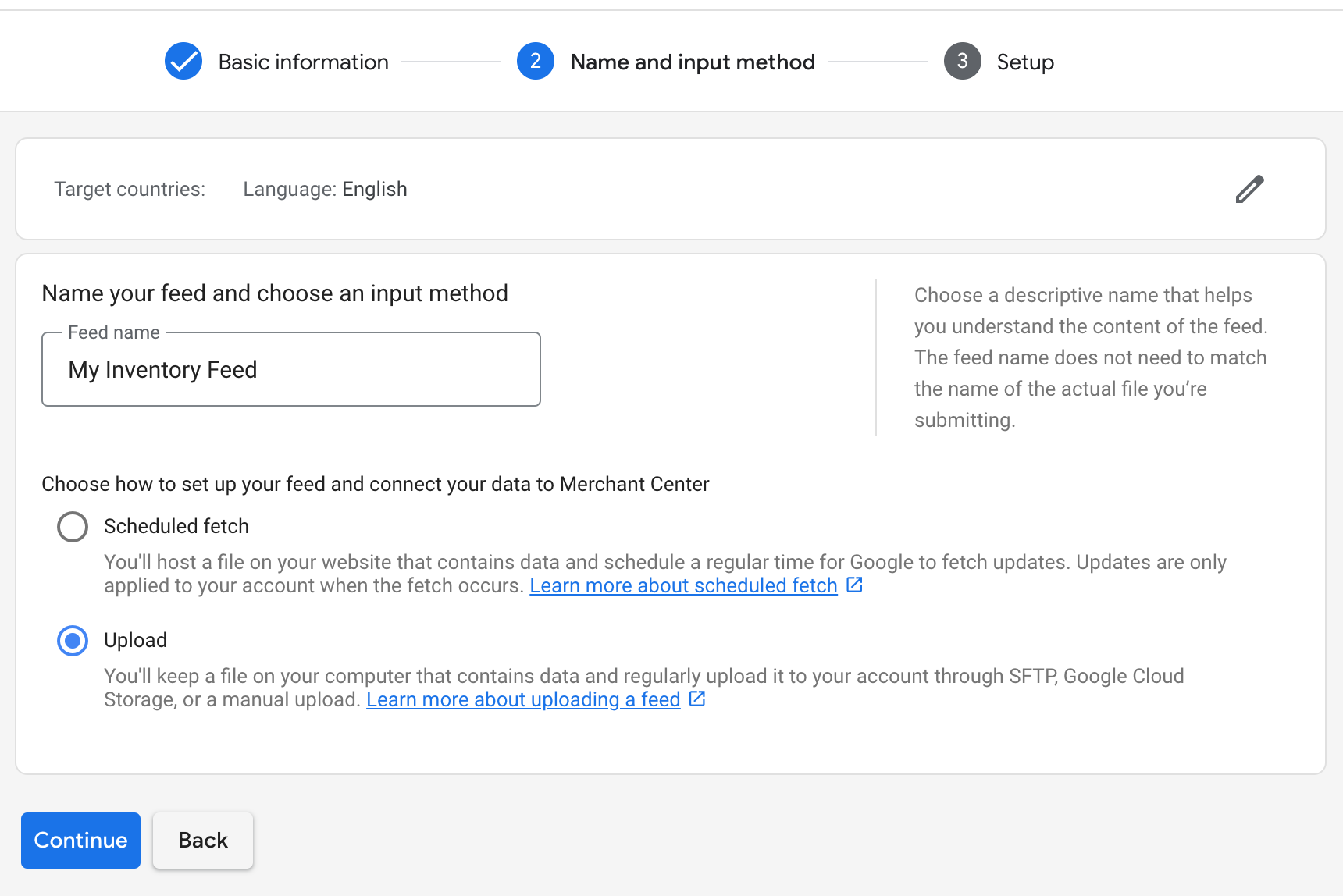The image size is (1343, 896).
Task: Click 'Choose how to set up your feed' text
Action: click(x=376, y=484)
